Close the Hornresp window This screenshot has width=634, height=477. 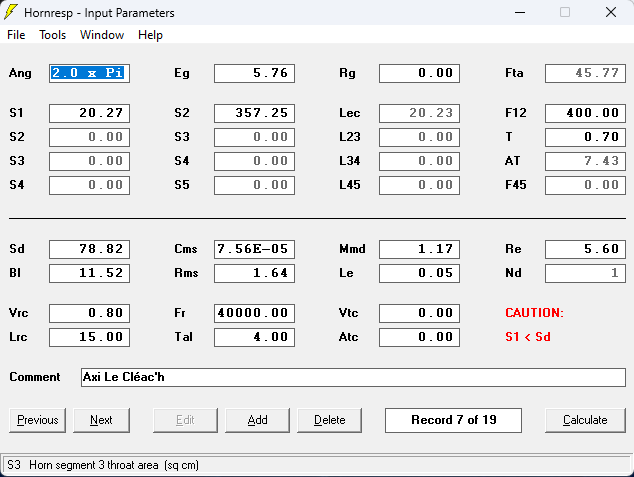pyautogui.click(x=611, y=12)
